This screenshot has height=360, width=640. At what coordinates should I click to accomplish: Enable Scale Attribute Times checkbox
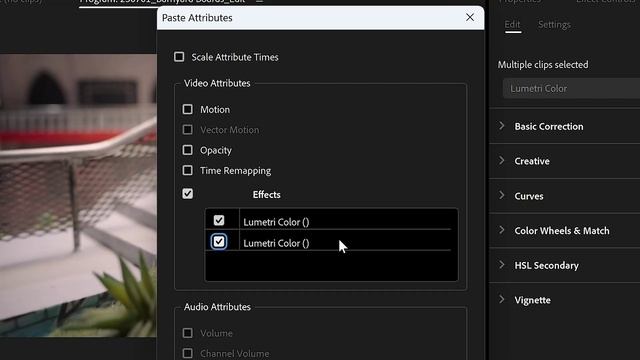179,57
